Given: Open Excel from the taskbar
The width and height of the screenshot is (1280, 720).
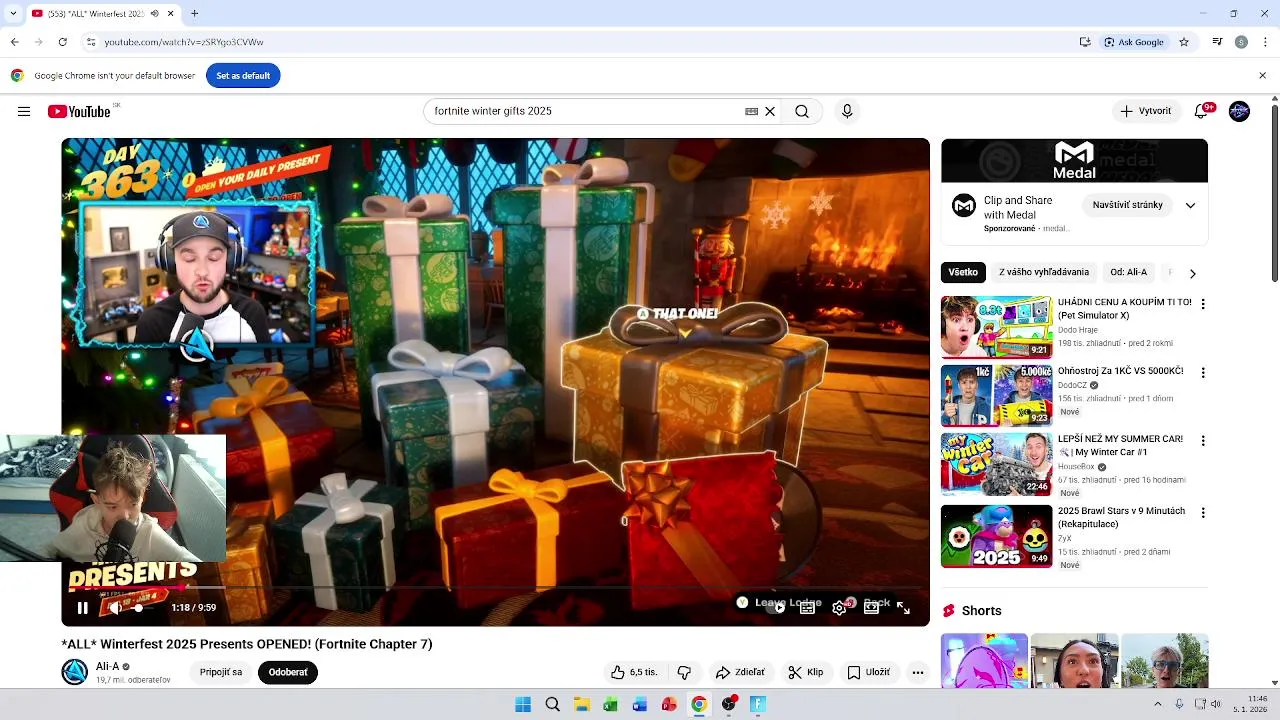Looking at the screenshot, I should 610,704.
